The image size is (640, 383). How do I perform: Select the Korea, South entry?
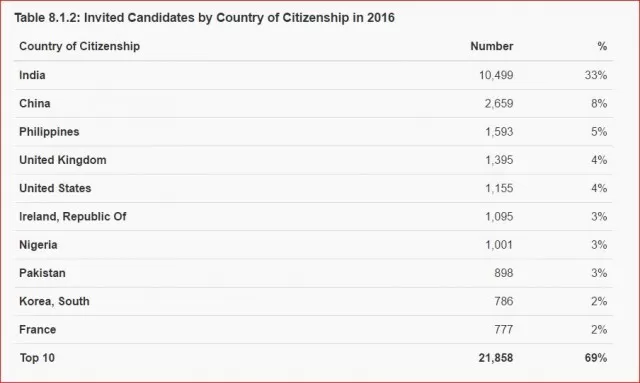[x=54, y=301]
